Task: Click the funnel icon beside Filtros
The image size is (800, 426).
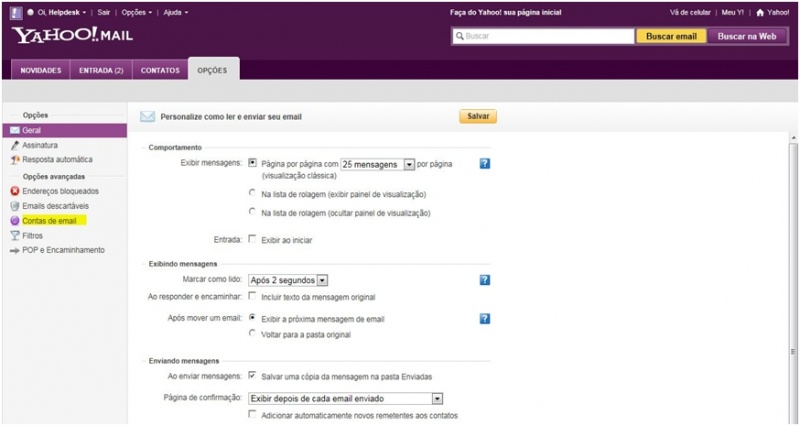Action: pos(15,236)
